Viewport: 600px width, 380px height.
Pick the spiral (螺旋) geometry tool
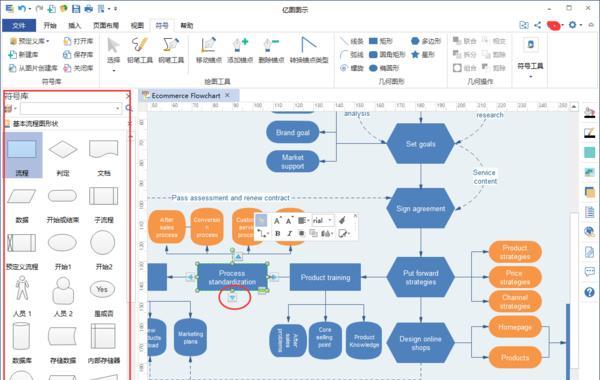[351, 68]
